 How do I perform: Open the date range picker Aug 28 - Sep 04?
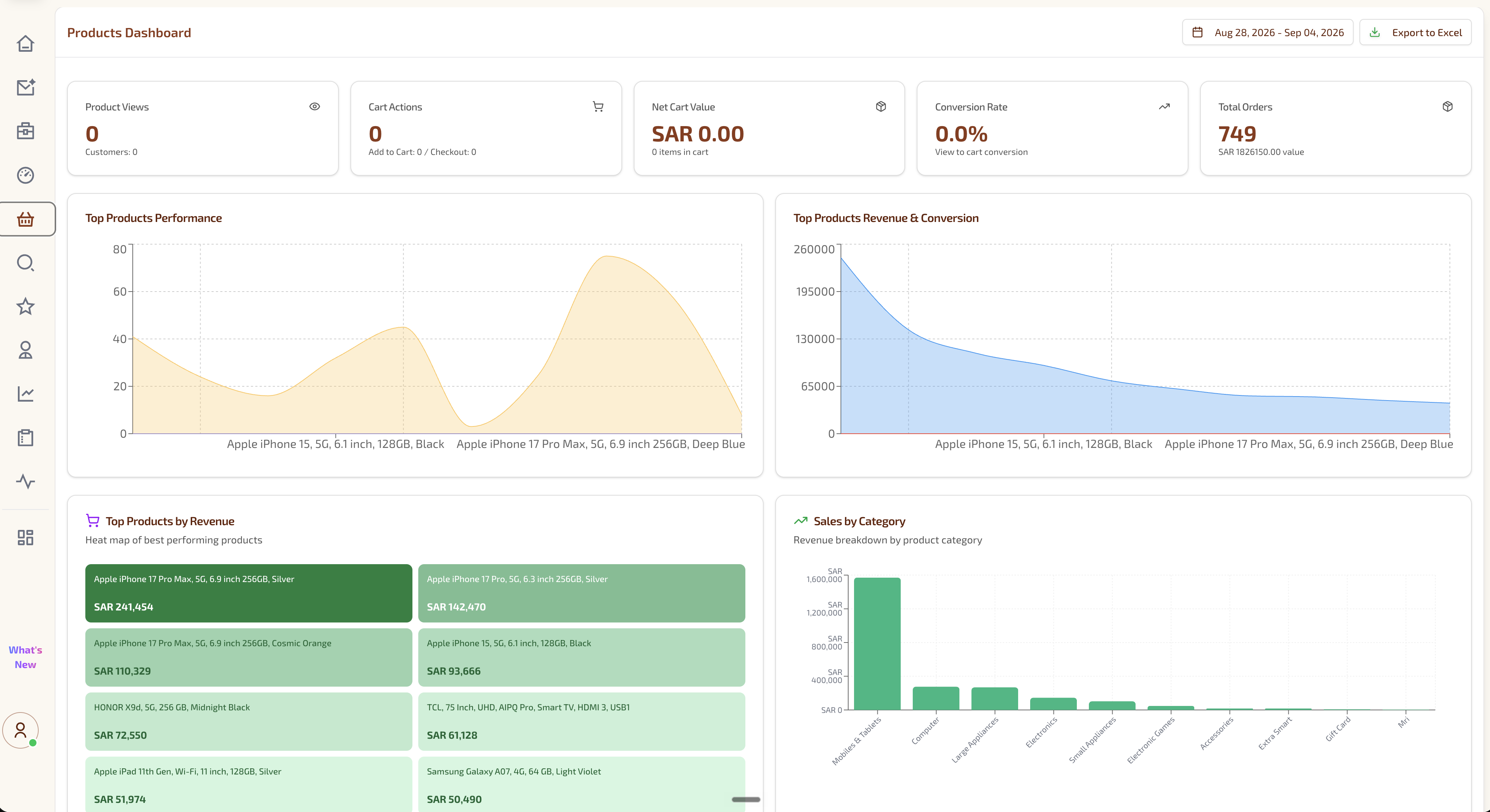coord(1267,32)
